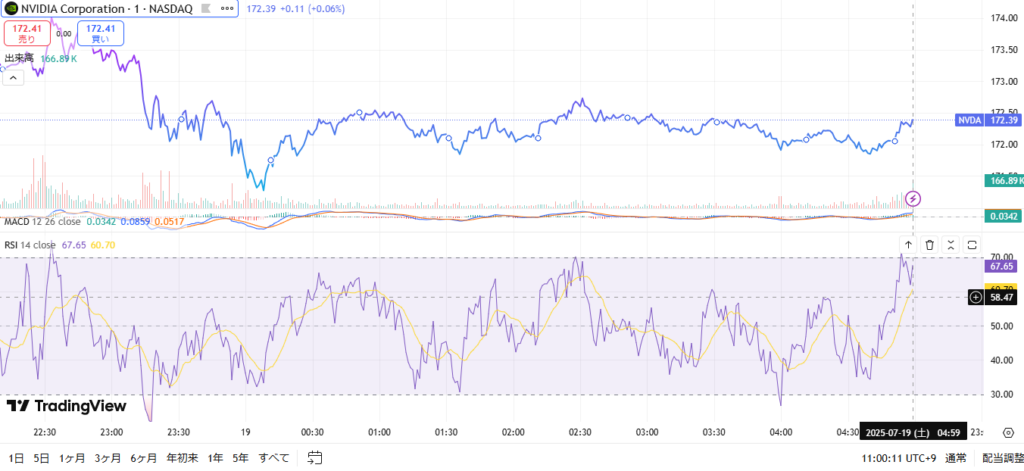The width and height of the screenshot is (1024, 471).
Task: Open the go-to-date calendar icon
Action: (315, 457)
